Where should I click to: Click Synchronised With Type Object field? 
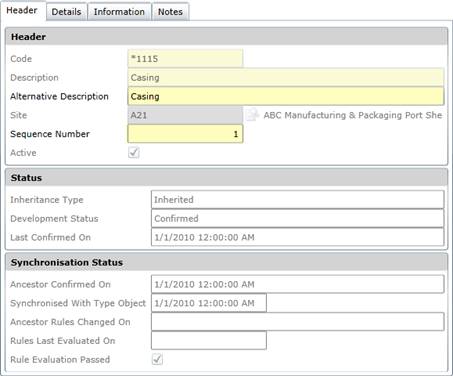tap(209, 303)
